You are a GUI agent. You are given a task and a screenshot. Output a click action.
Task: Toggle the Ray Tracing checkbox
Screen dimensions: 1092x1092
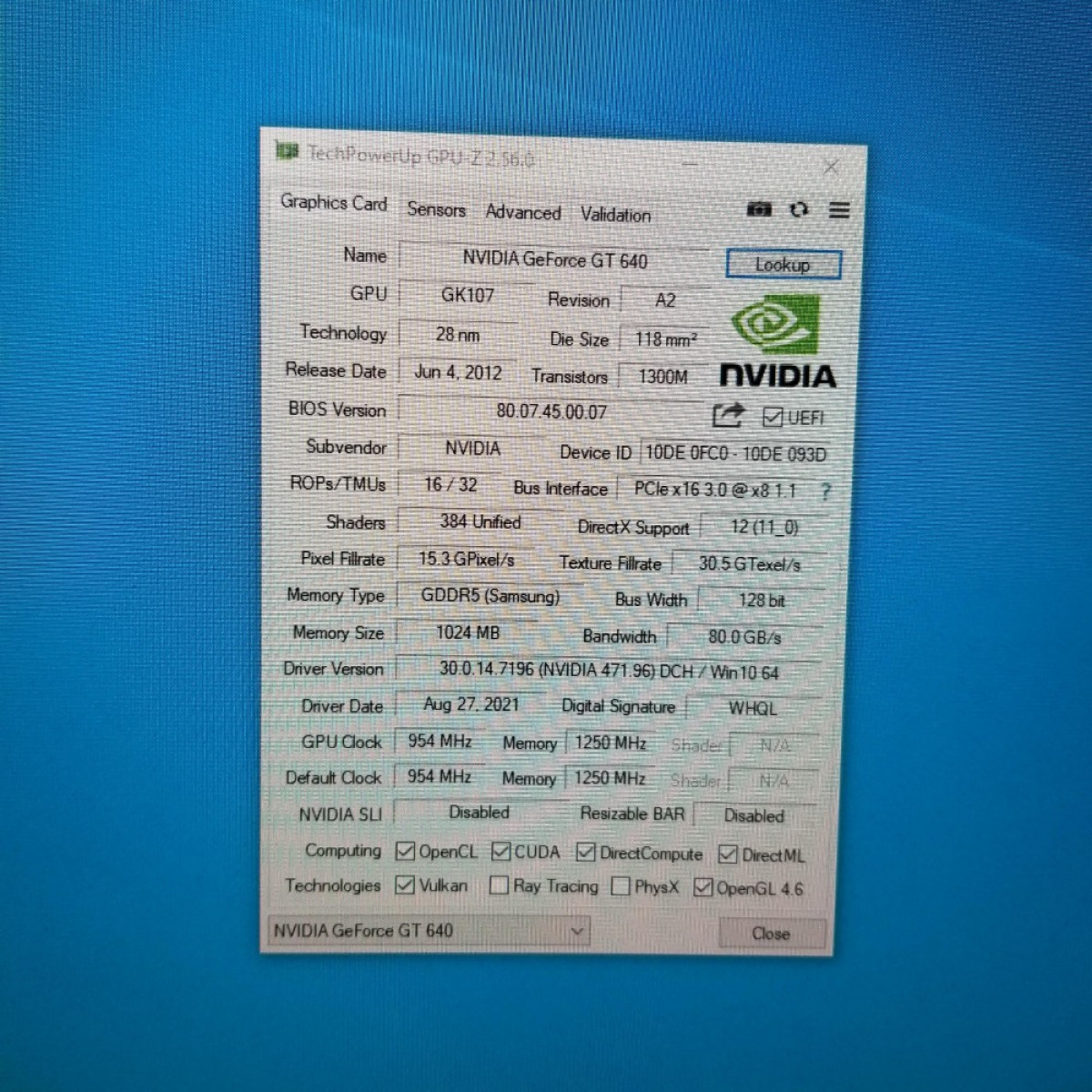(x=499, y=885)
